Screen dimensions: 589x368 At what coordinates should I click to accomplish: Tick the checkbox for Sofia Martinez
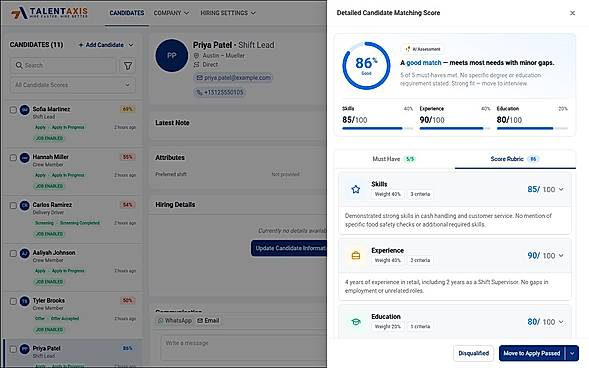click(13, 110)
